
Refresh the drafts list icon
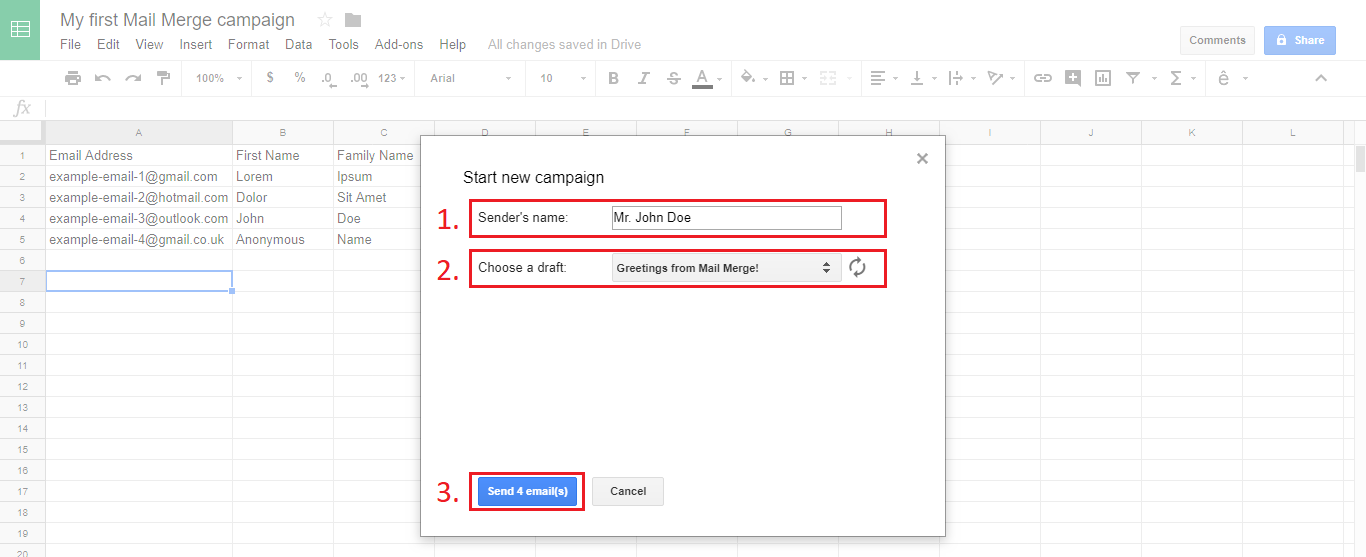857,267
